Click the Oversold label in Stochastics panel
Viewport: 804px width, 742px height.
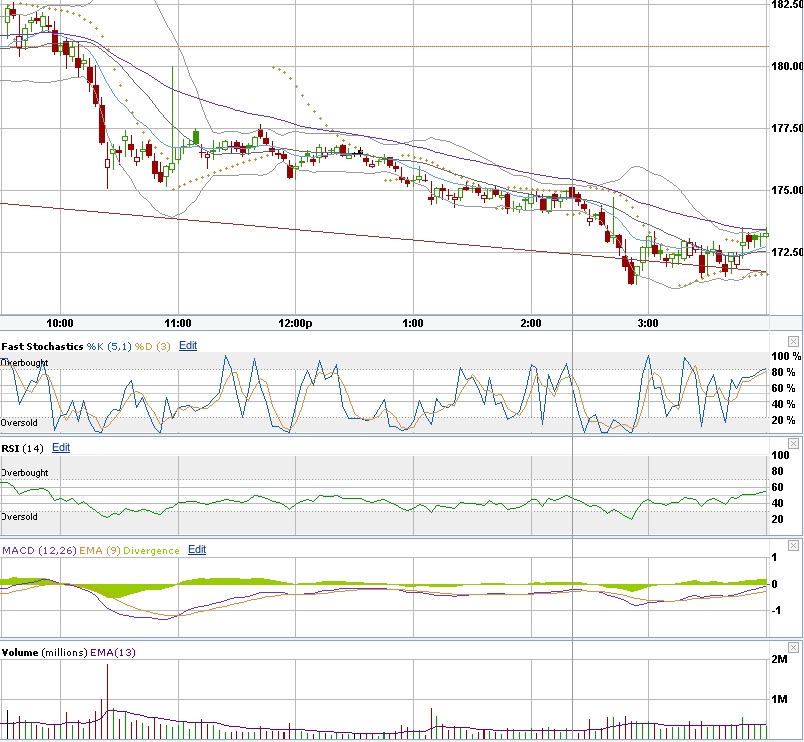point(19,423)
